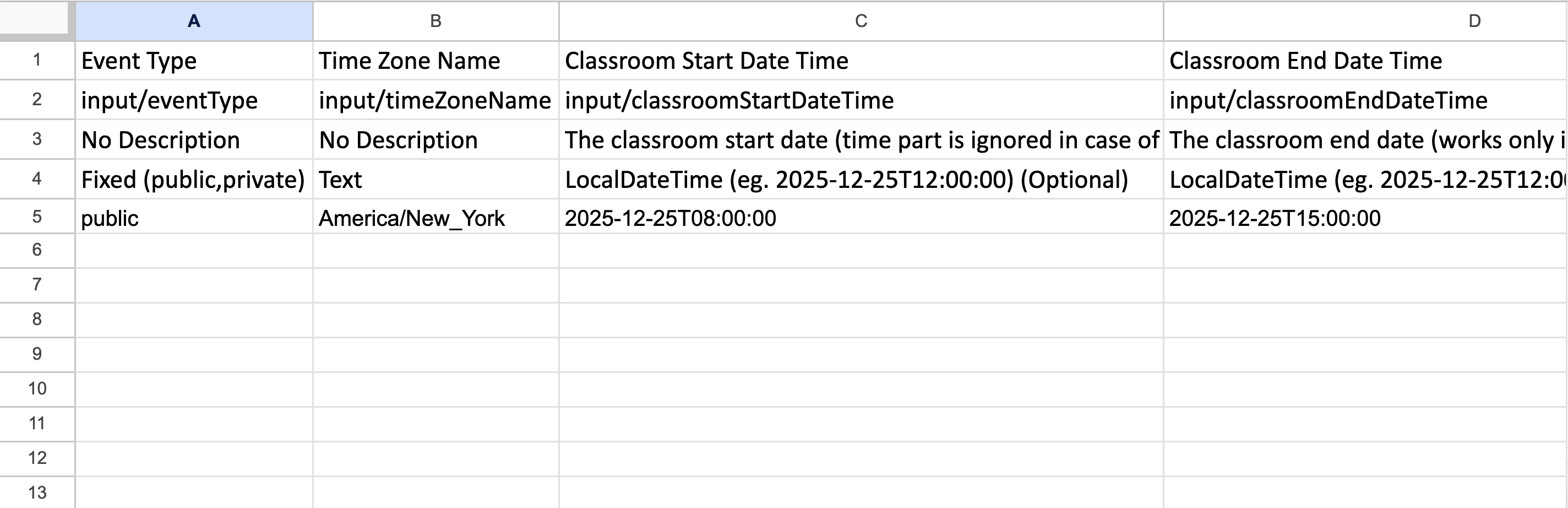Click the 'Event Type' cell

[x=194, y=61]
